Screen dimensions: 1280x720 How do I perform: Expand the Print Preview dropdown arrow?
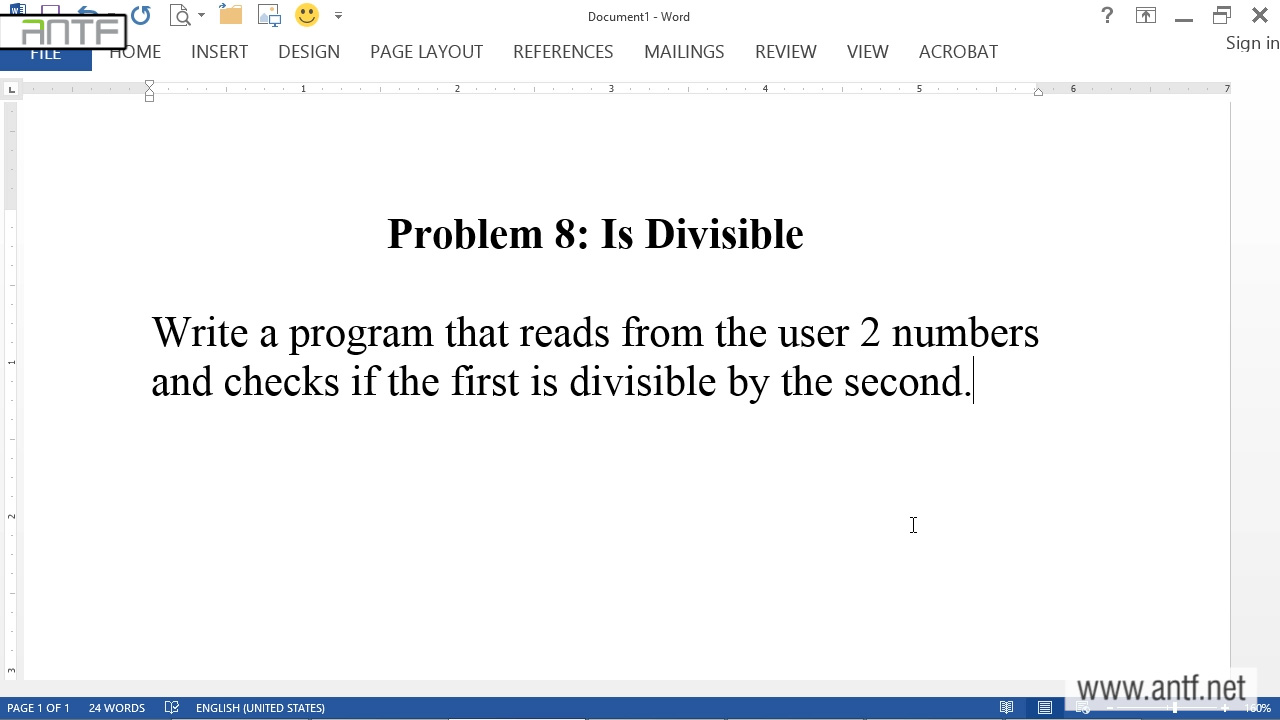[x=201, y=15]
